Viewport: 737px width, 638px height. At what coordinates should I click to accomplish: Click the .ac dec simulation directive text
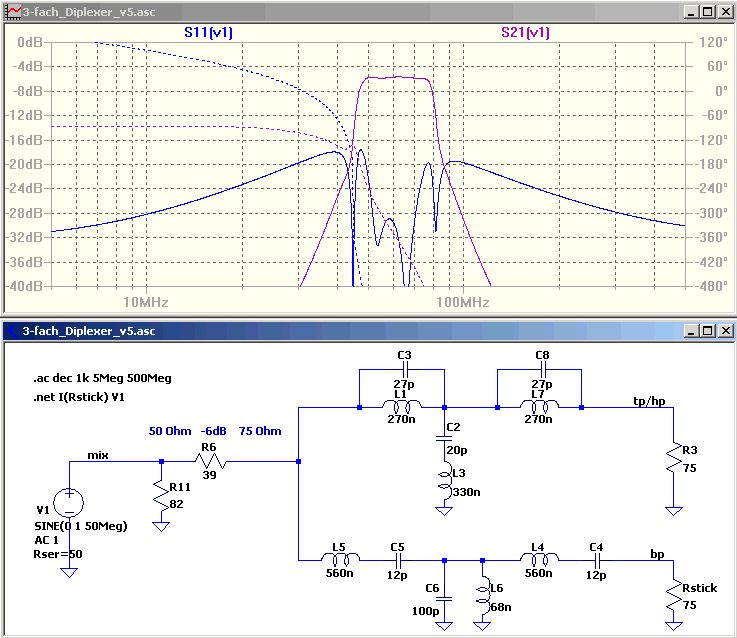click(x=92, y=379)
